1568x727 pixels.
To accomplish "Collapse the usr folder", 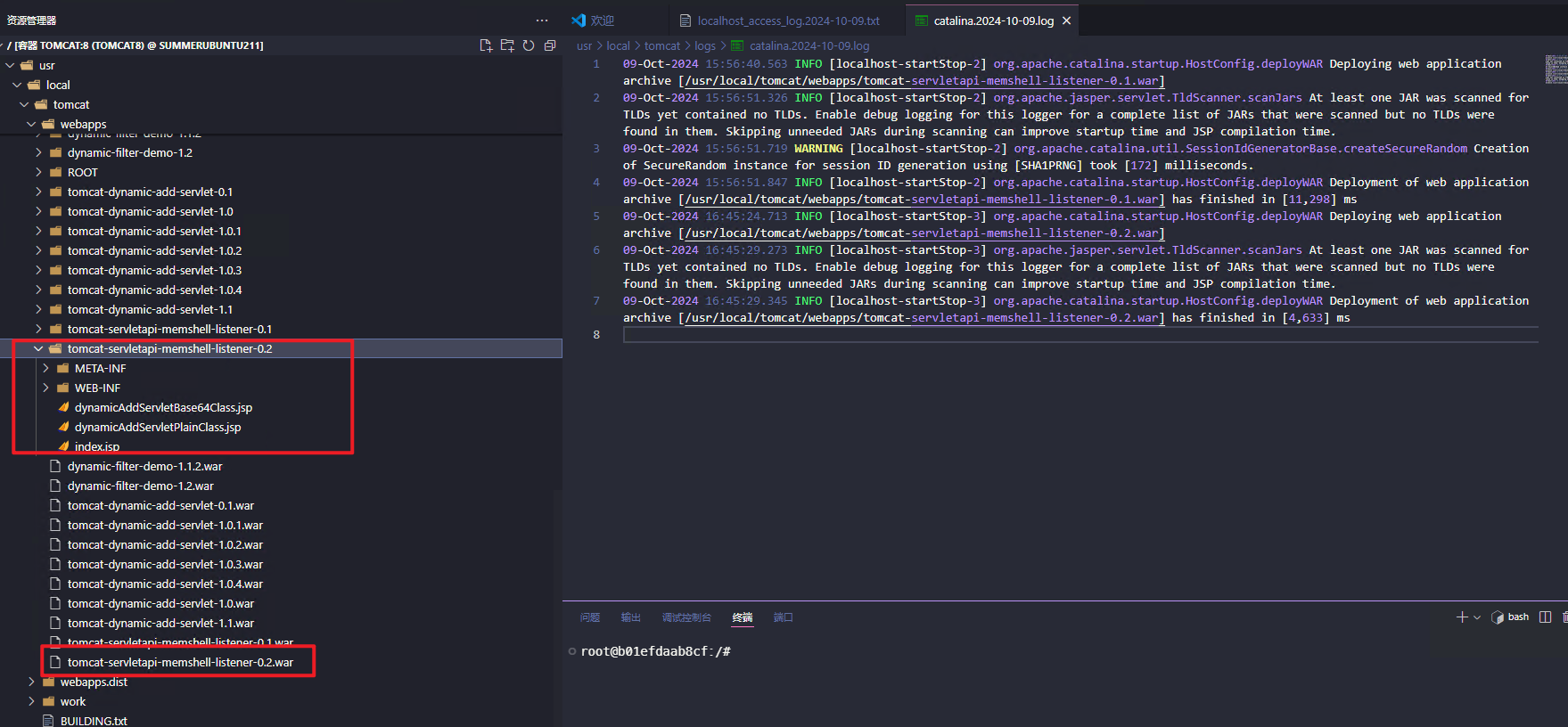I will point(11,65).
